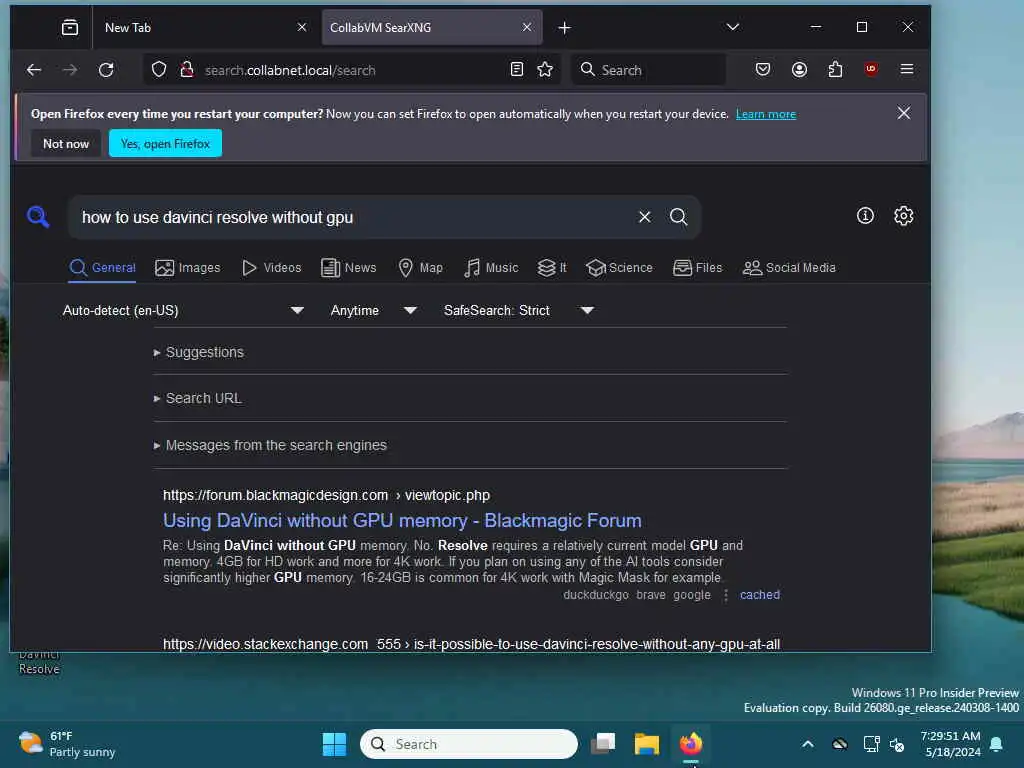This screenshot has height=768, width=1024.
Task: Switch to Videos search category
Action: pos(272,268)
